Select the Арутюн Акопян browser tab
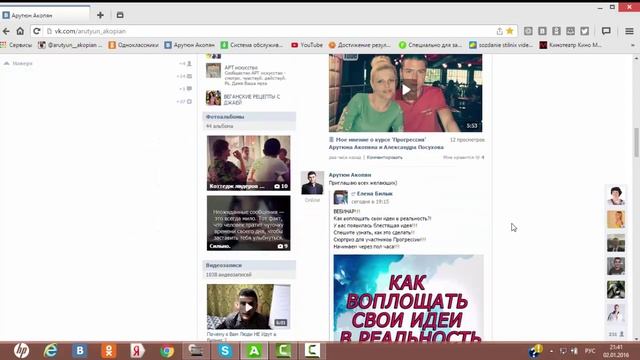This screenshot has width=640, height=360. [45, 15]
